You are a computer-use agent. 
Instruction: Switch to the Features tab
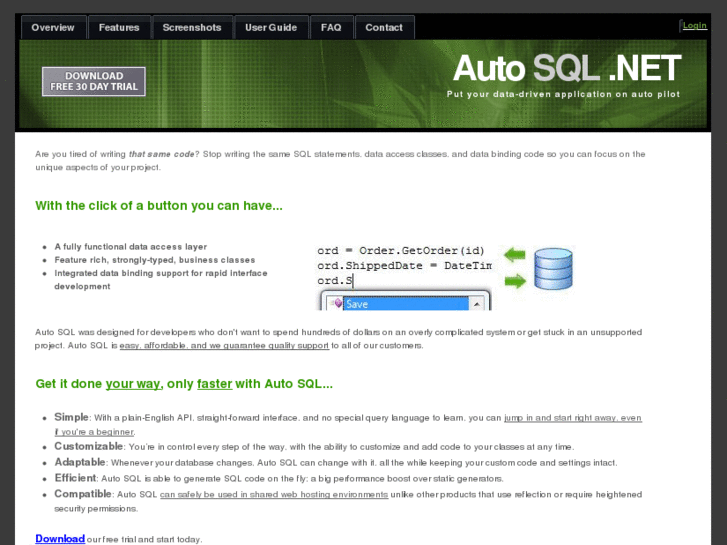[x=119, y=27]
